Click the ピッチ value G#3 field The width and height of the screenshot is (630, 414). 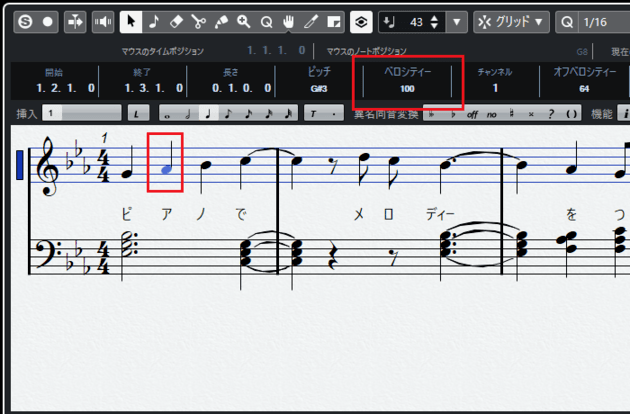tap(320, 89)
